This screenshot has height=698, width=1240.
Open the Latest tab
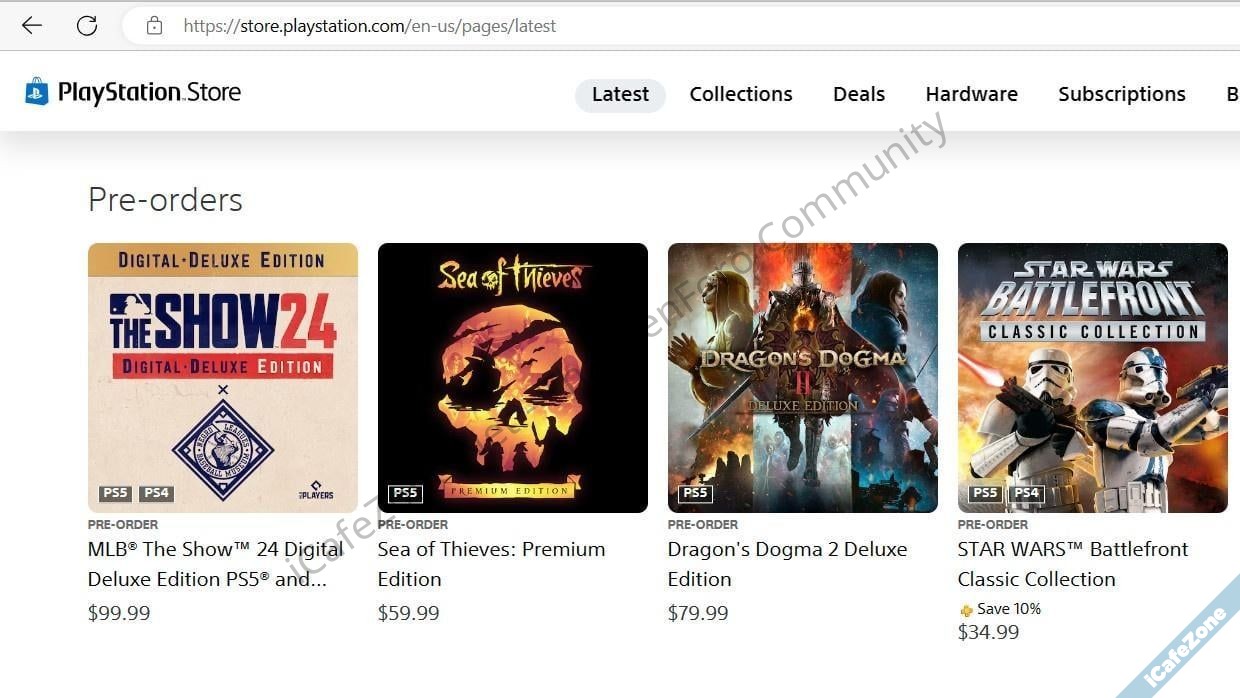(x=620, y=94)
